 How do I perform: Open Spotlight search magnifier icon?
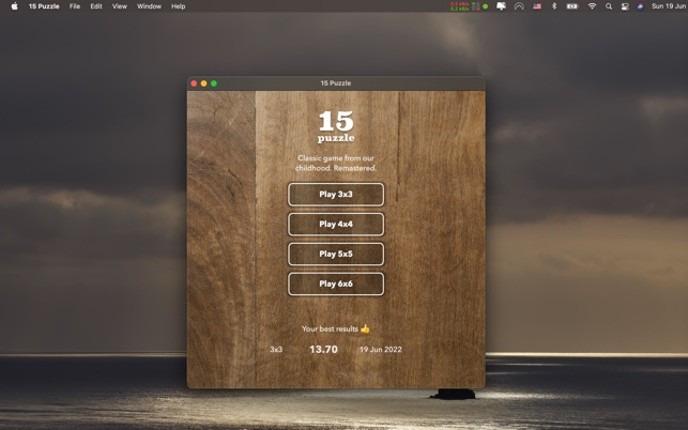609,6
